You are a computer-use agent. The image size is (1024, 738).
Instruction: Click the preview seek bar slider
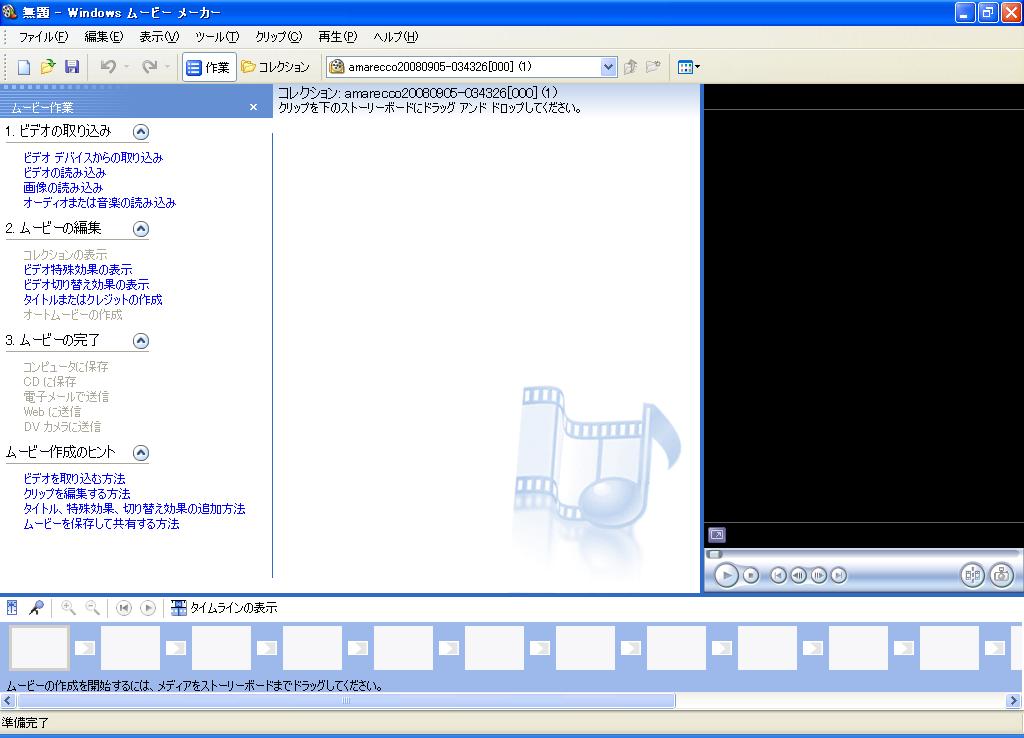(714, 554)
